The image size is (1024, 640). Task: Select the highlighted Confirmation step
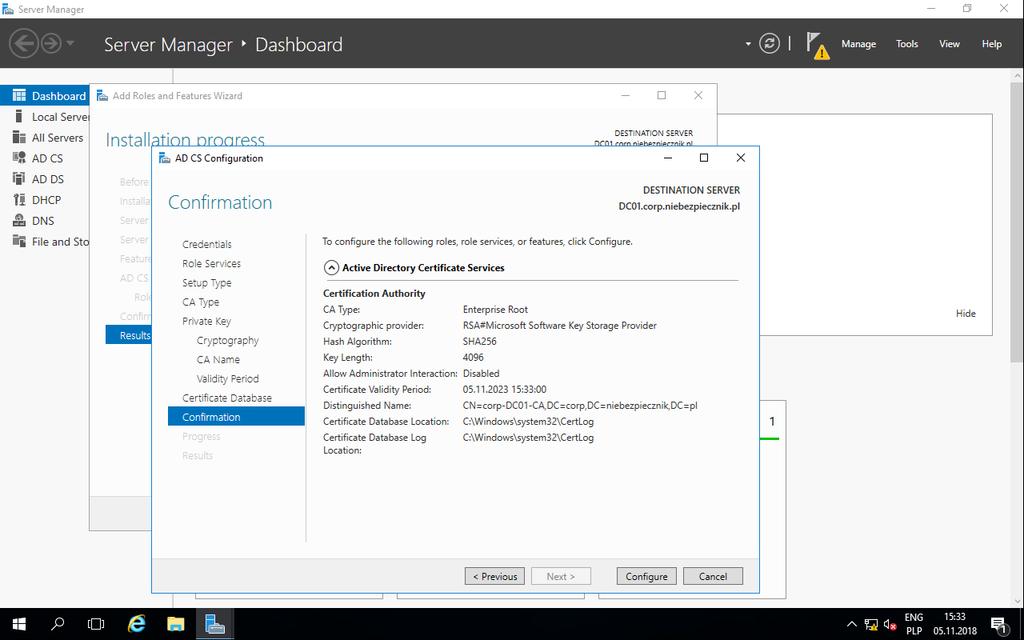(236, 417)
